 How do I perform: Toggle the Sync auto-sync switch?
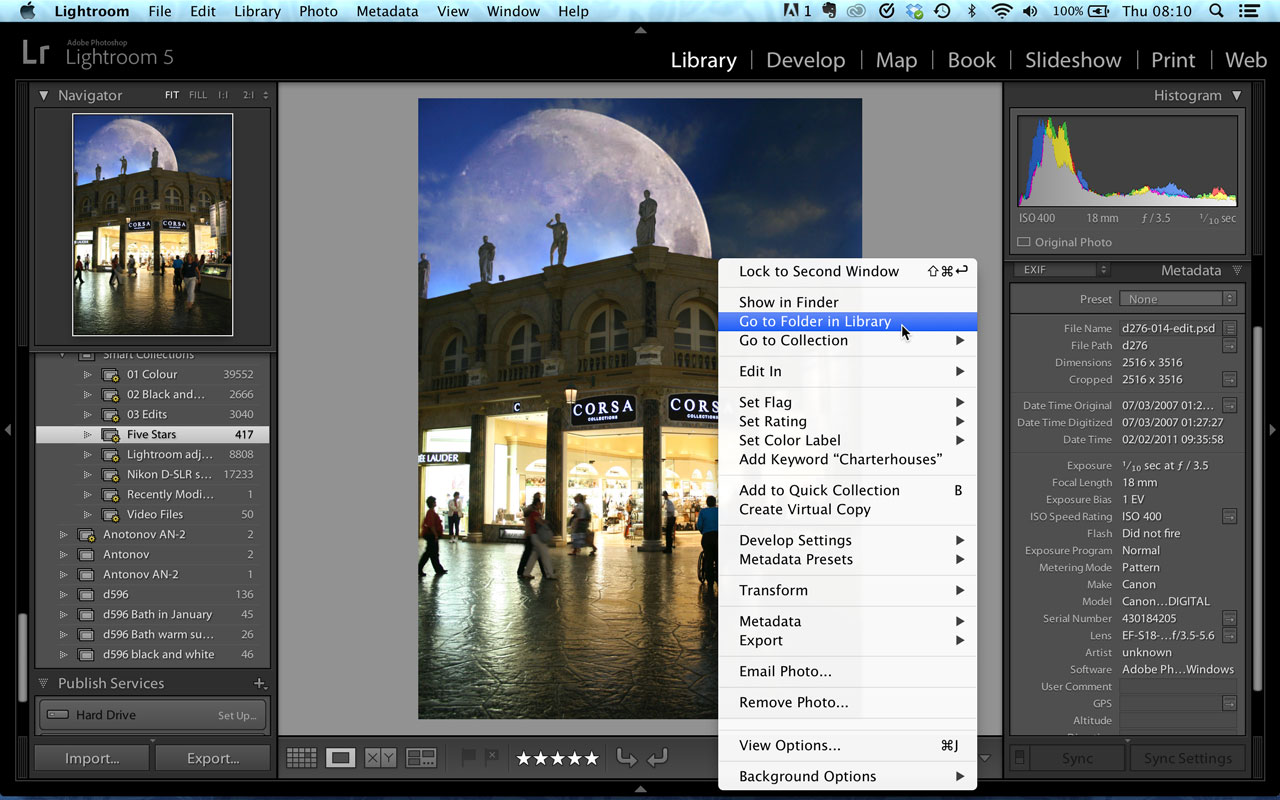1018,757
